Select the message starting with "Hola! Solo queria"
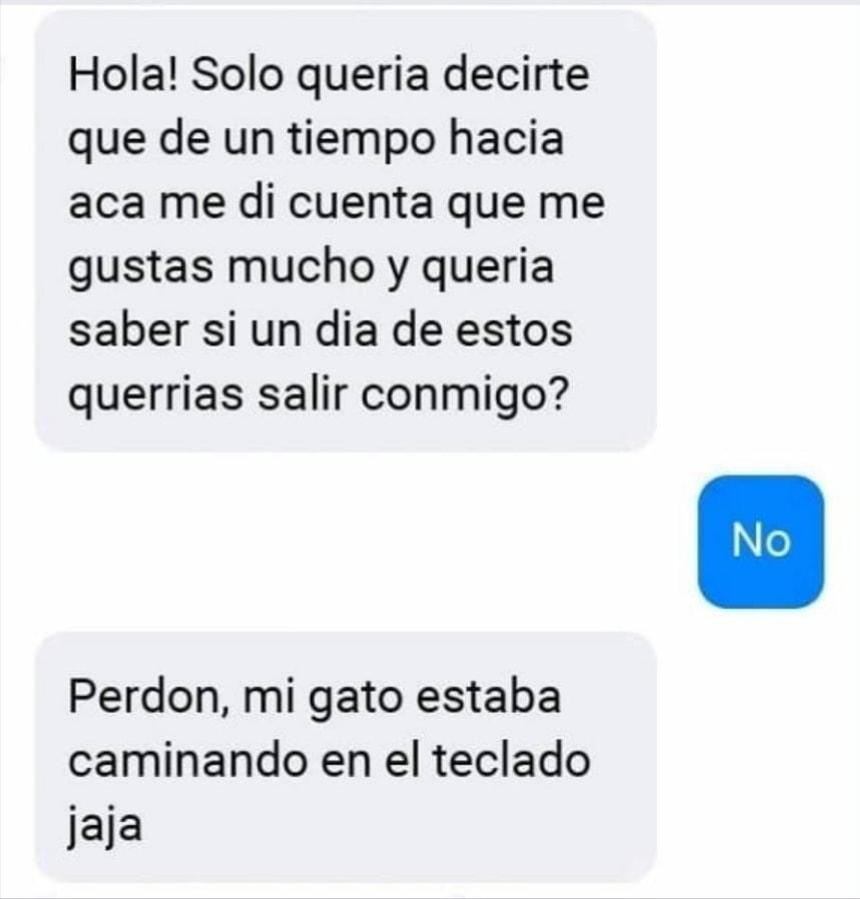The image size is (860, 899). click(345, 232)
